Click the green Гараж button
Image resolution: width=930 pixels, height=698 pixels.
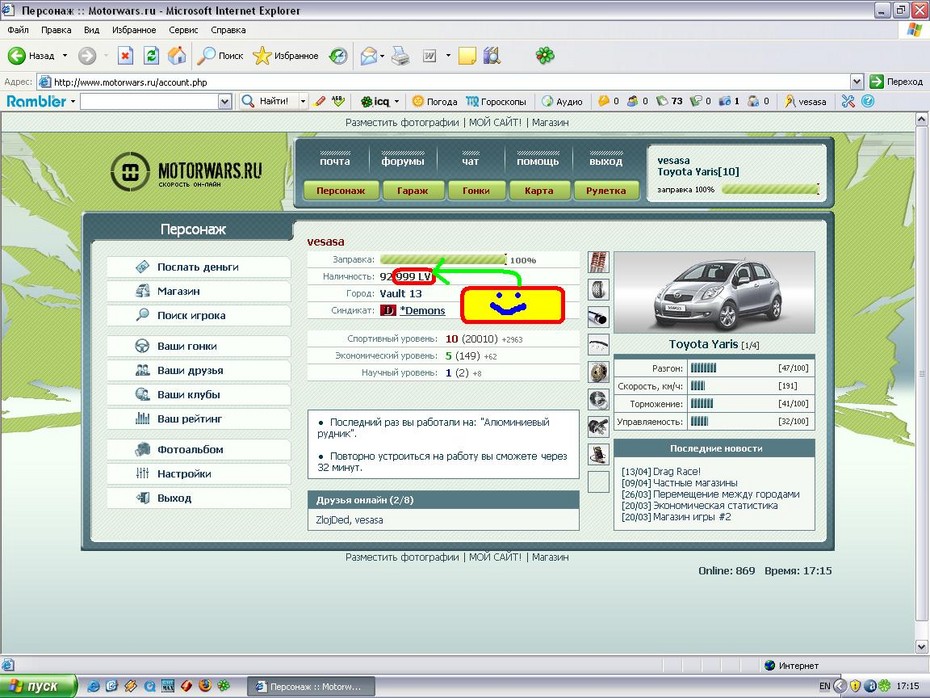pyautogui.click(x=413, y=190)
